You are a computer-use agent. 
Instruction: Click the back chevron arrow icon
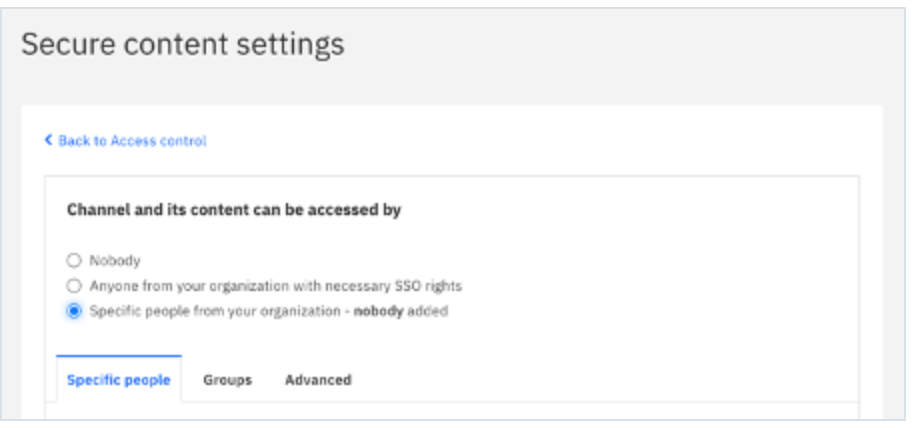pyautogui.click(x=49, y=140)
